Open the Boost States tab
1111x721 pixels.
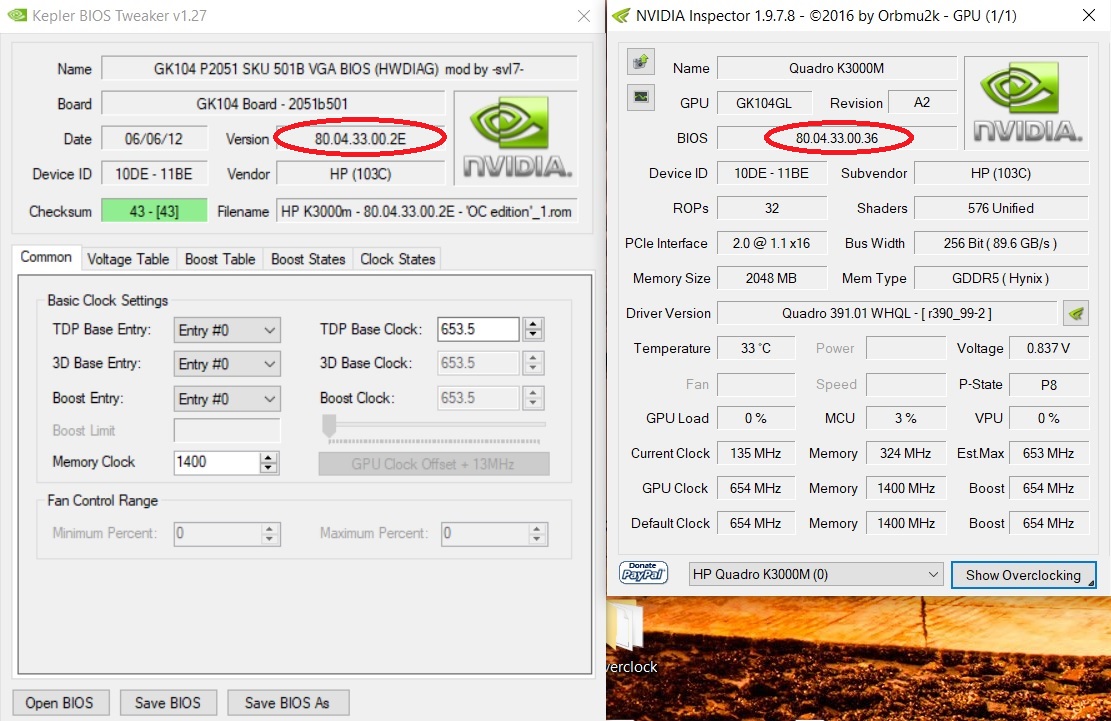(308, 259)
